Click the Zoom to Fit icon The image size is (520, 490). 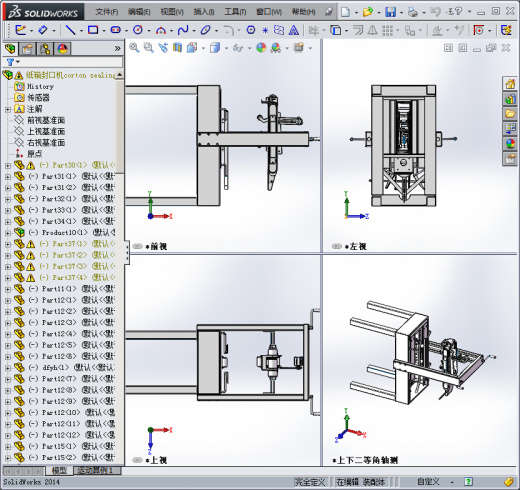pos(134,48)
